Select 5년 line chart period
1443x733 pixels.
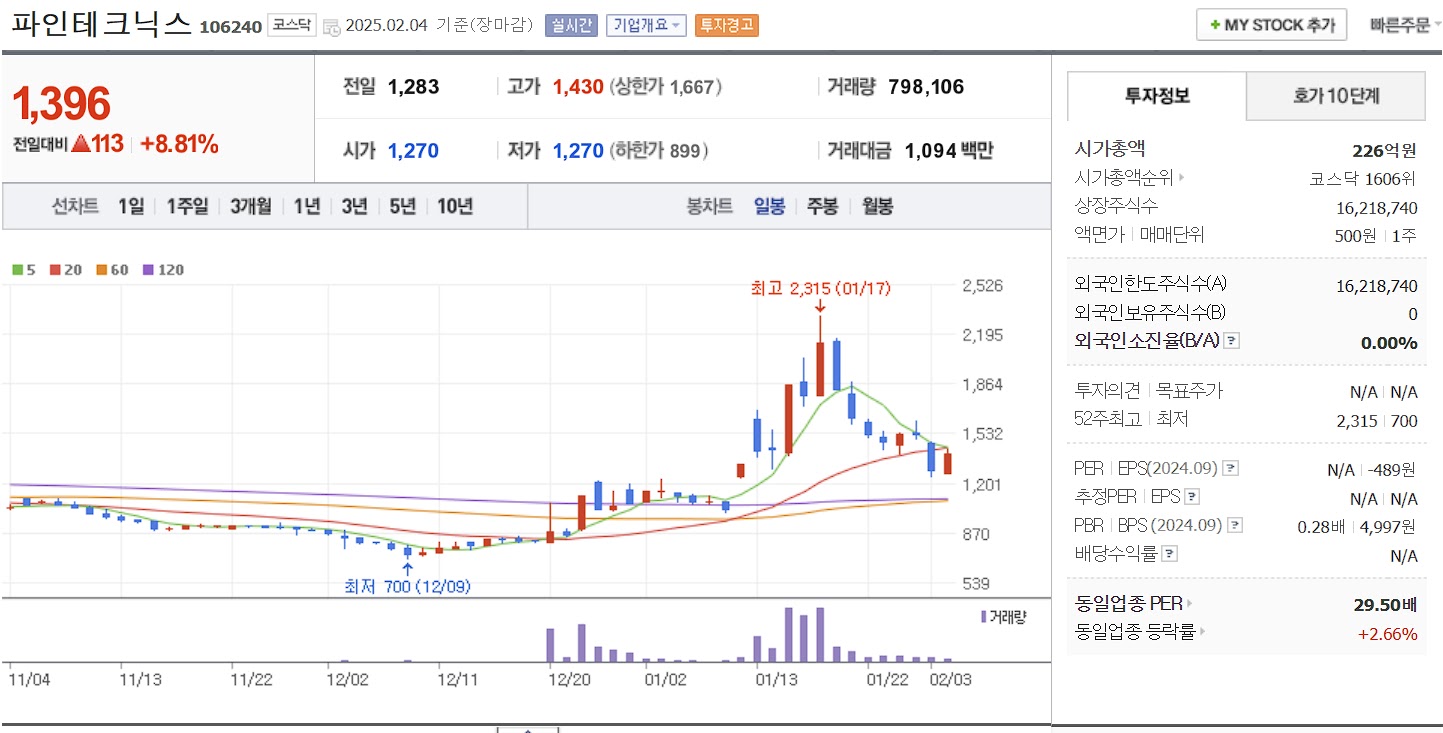coord(403,207)
